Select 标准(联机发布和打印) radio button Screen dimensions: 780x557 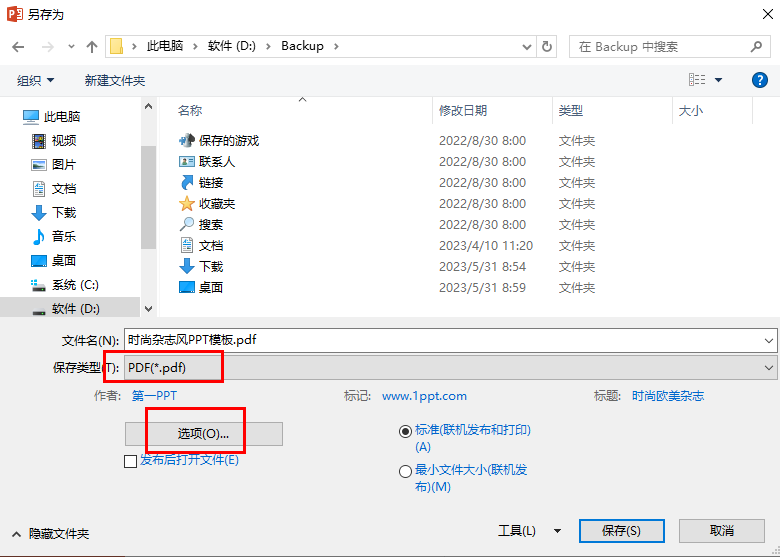[405, 431]
